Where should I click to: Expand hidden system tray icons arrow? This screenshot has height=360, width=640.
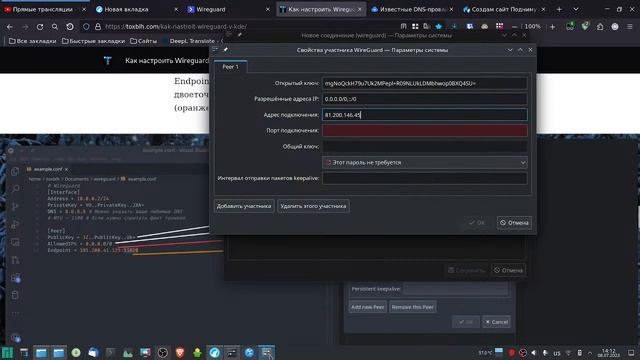click(x=590, y=353)
